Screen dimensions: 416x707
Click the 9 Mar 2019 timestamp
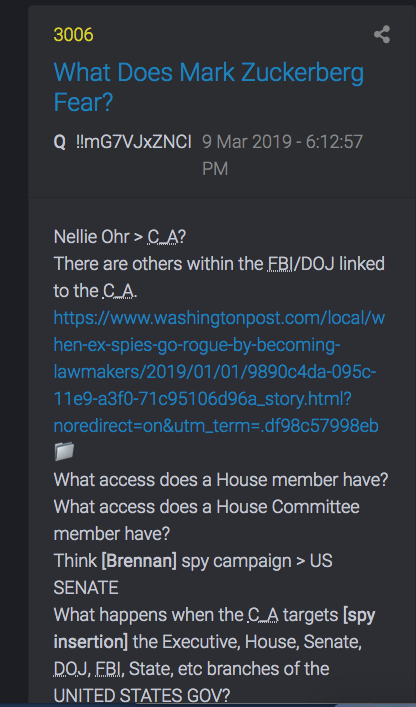click(283, 156)
